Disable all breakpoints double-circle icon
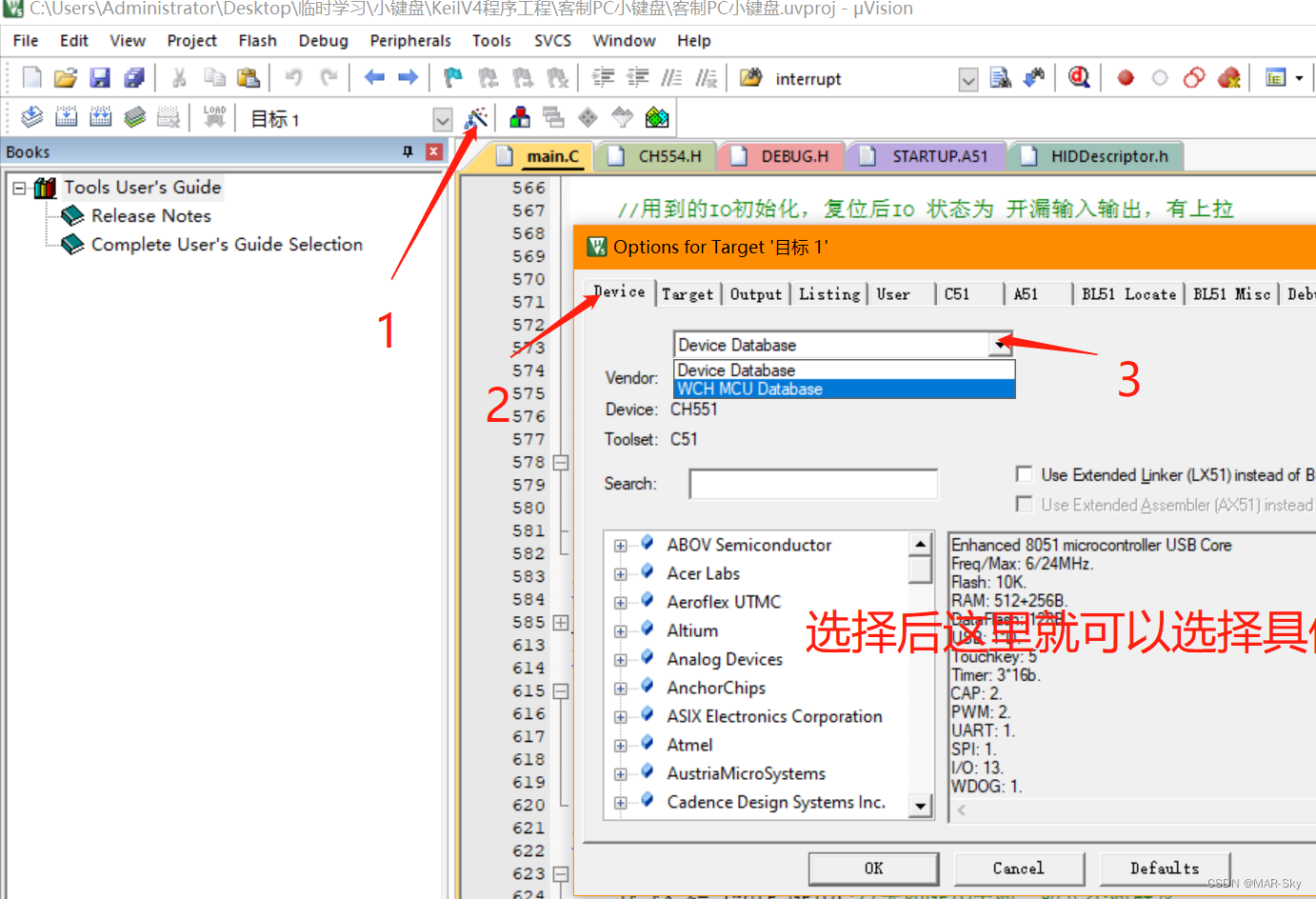Viewport: 1316px width, 899px height. [x=1194, y=78]
